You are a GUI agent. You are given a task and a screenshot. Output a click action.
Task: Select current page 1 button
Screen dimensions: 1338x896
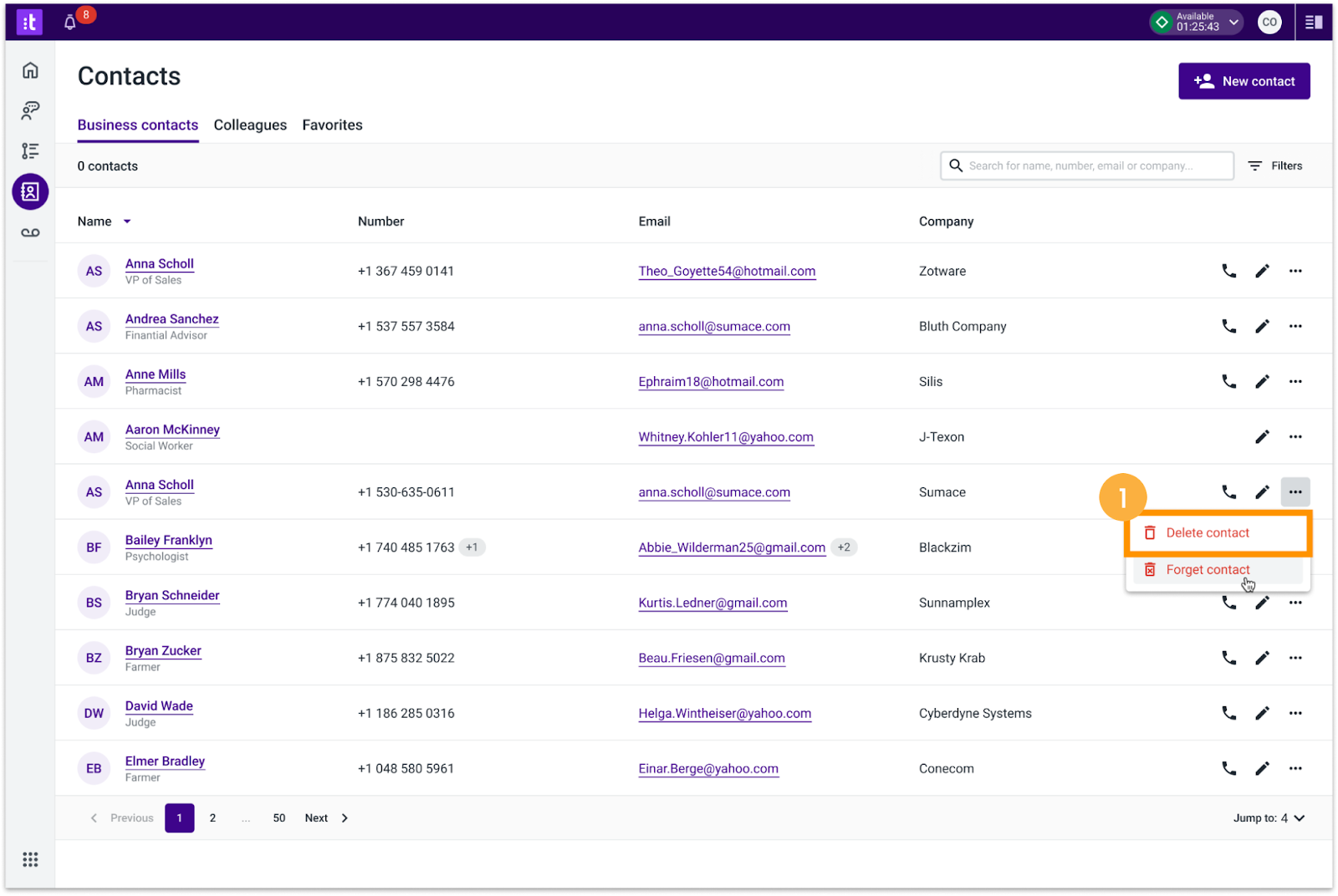point(180,818)
